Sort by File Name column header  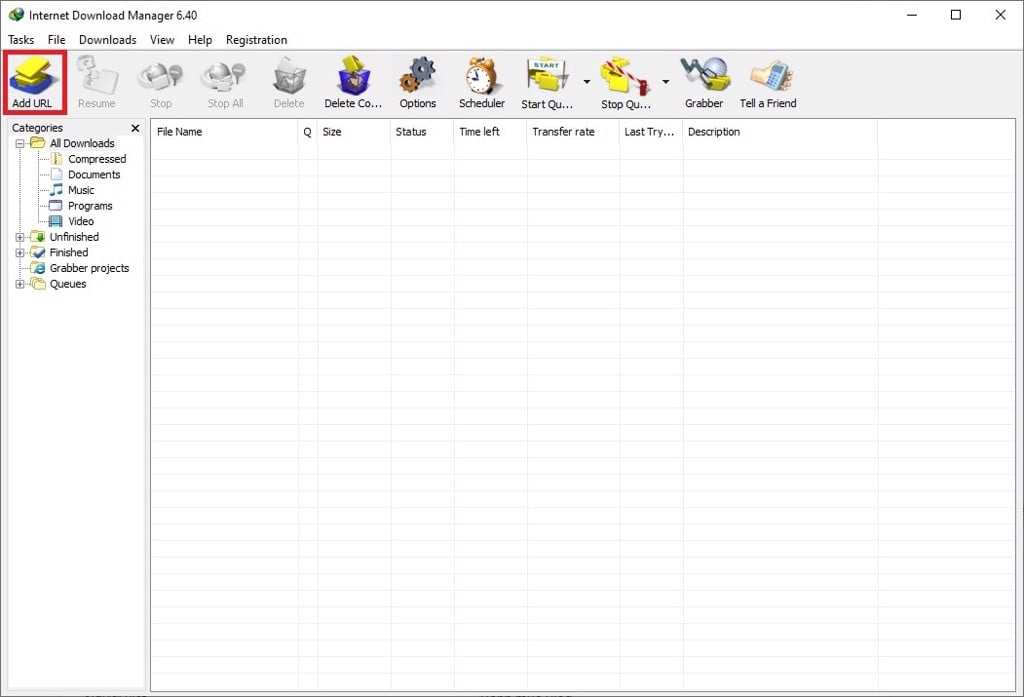pyautogui.click(x=224, y=132)
